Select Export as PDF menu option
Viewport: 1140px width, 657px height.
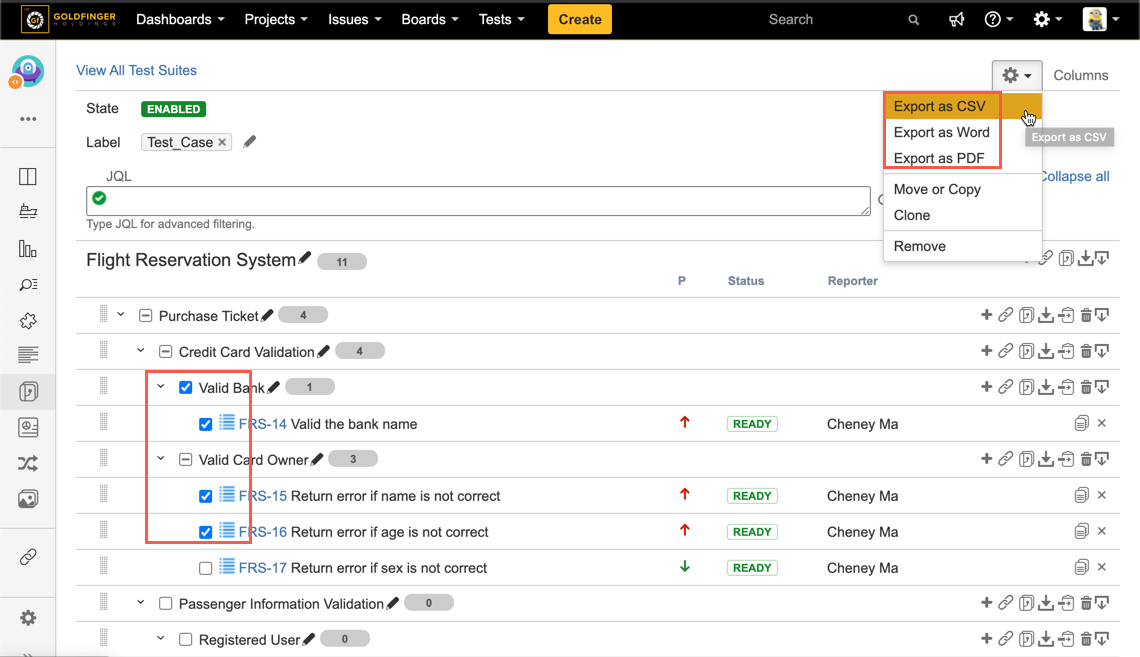938,158
